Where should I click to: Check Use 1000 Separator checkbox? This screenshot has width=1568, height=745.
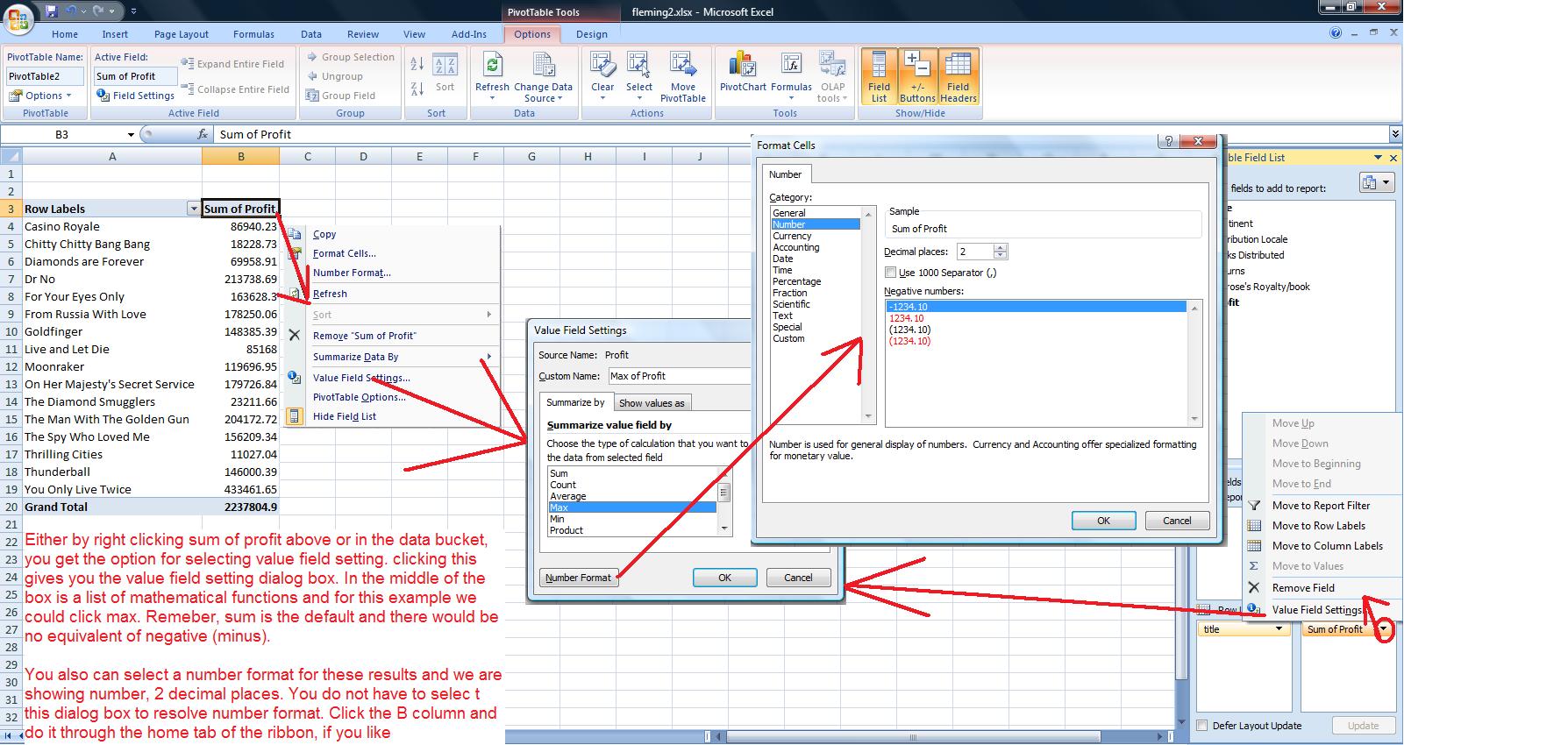[891, 273]
